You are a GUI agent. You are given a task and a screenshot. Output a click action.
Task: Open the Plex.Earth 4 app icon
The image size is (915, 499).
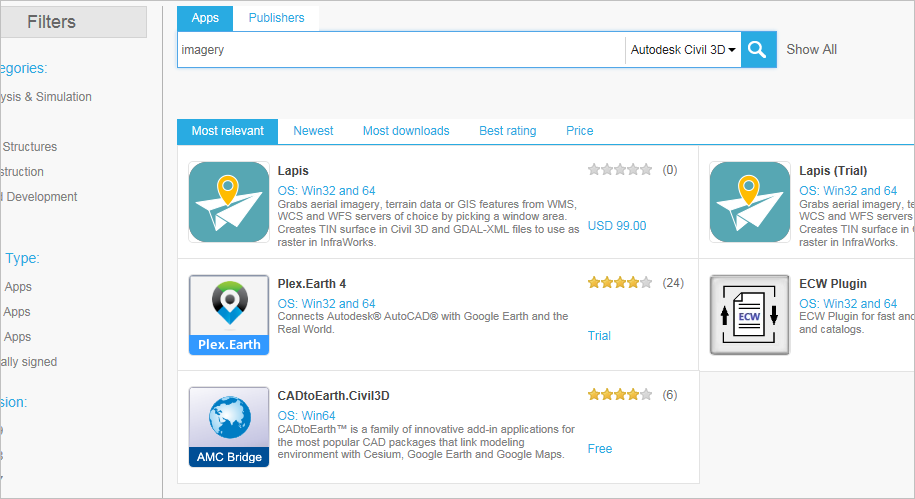[229, 315]
